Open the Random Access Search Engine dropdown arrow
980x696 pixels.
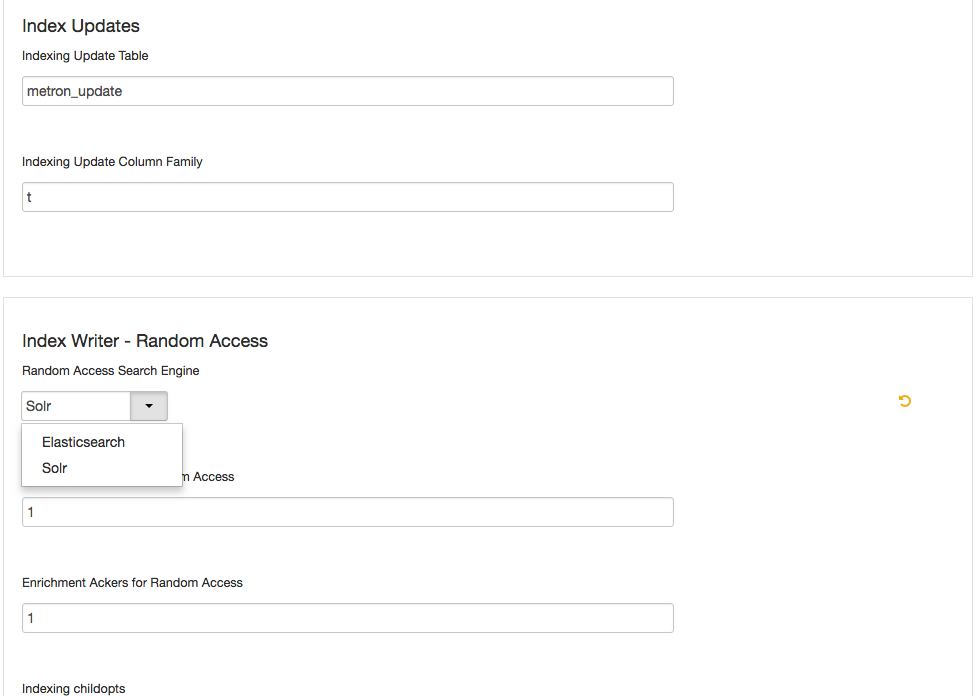[x=149, y=406]
